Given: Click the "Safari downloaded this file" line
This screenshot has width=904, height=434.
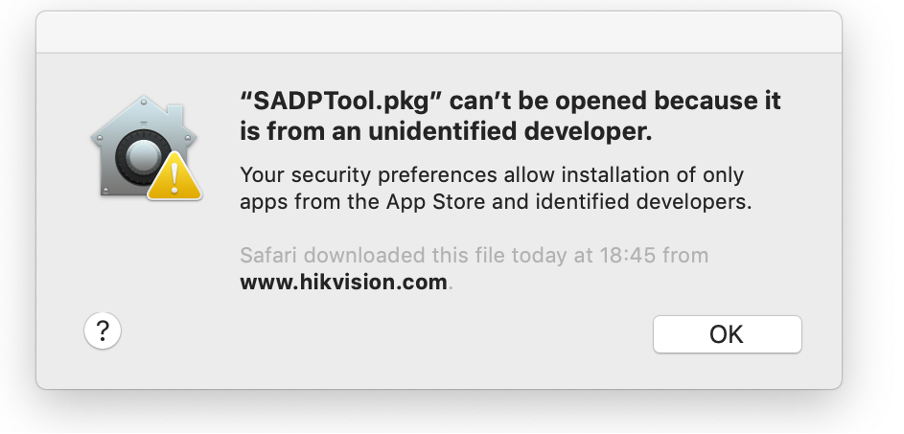Looking at the screenshot, I should pyautogui.click(x=390, y=255).
